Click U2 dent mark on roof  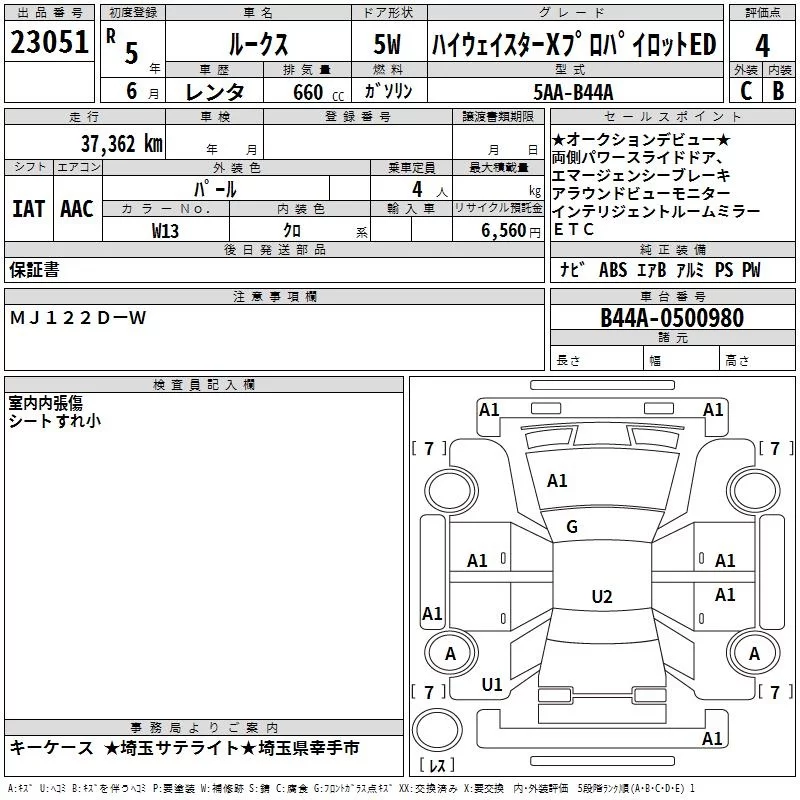click(x=602, y=596)
